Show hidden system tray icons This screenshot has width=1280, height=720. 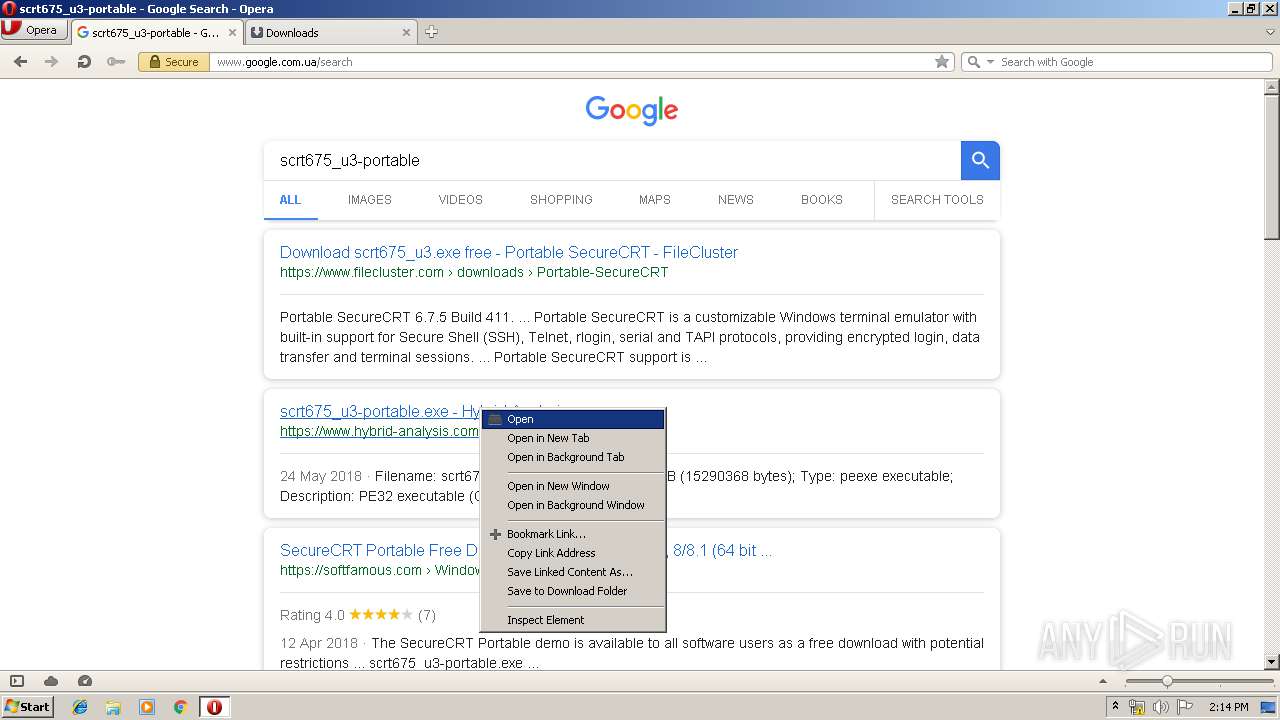pyautogui.click(x=1115, y=707)
